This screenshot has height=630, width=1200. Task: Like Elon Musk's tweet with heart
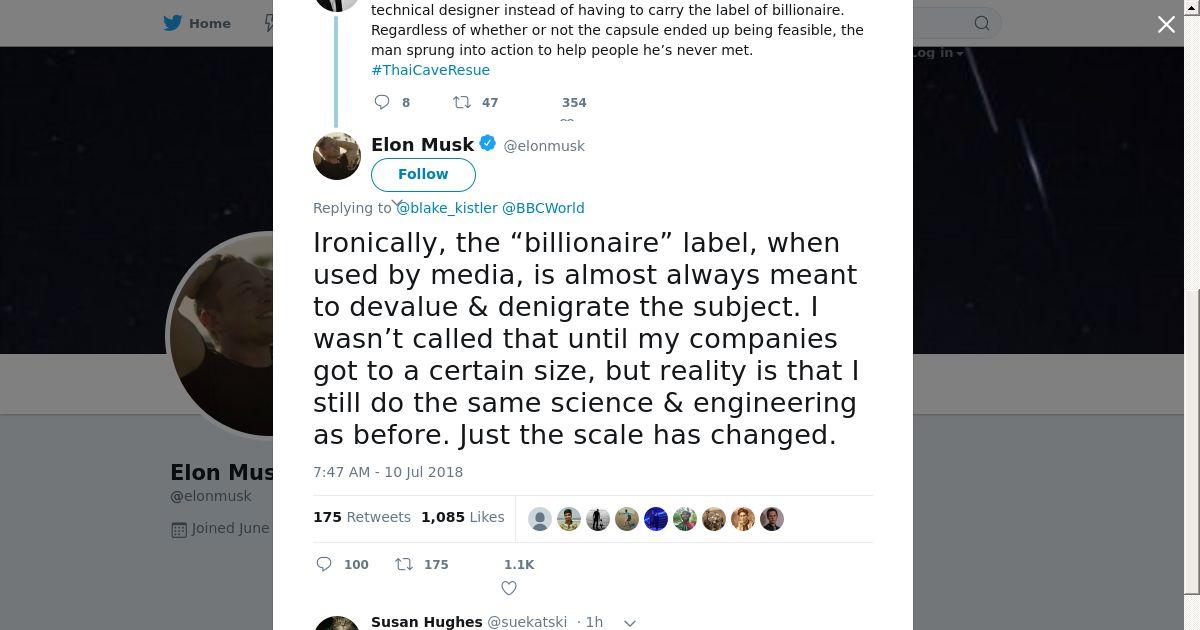click(509, 588)
